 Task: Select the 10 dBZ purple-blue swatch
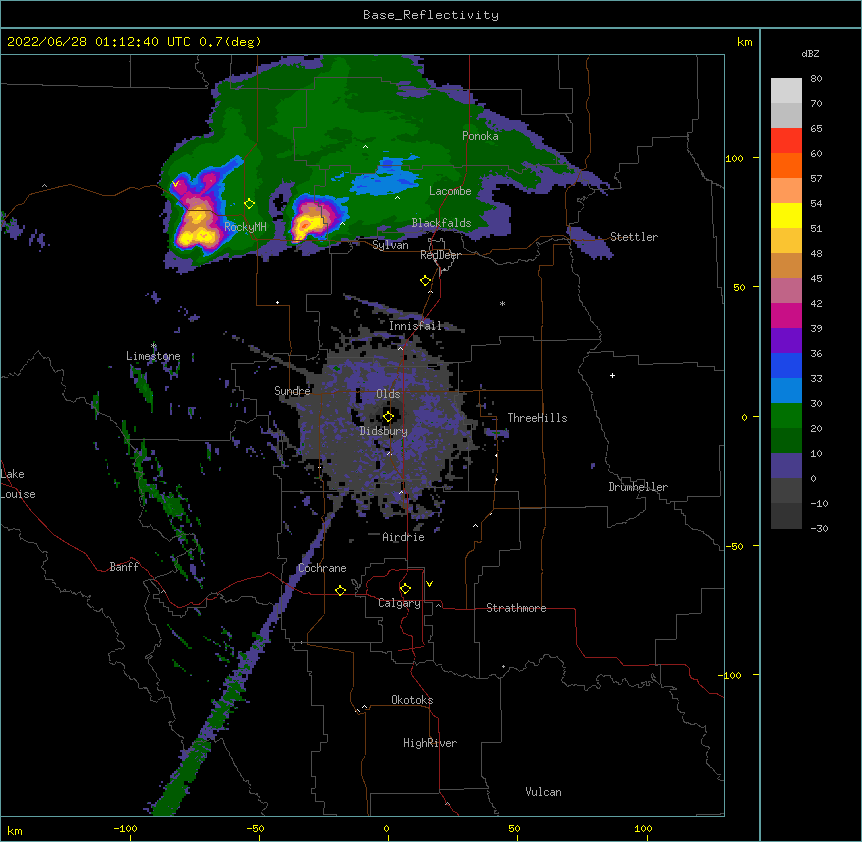click(x=786, y=466)
